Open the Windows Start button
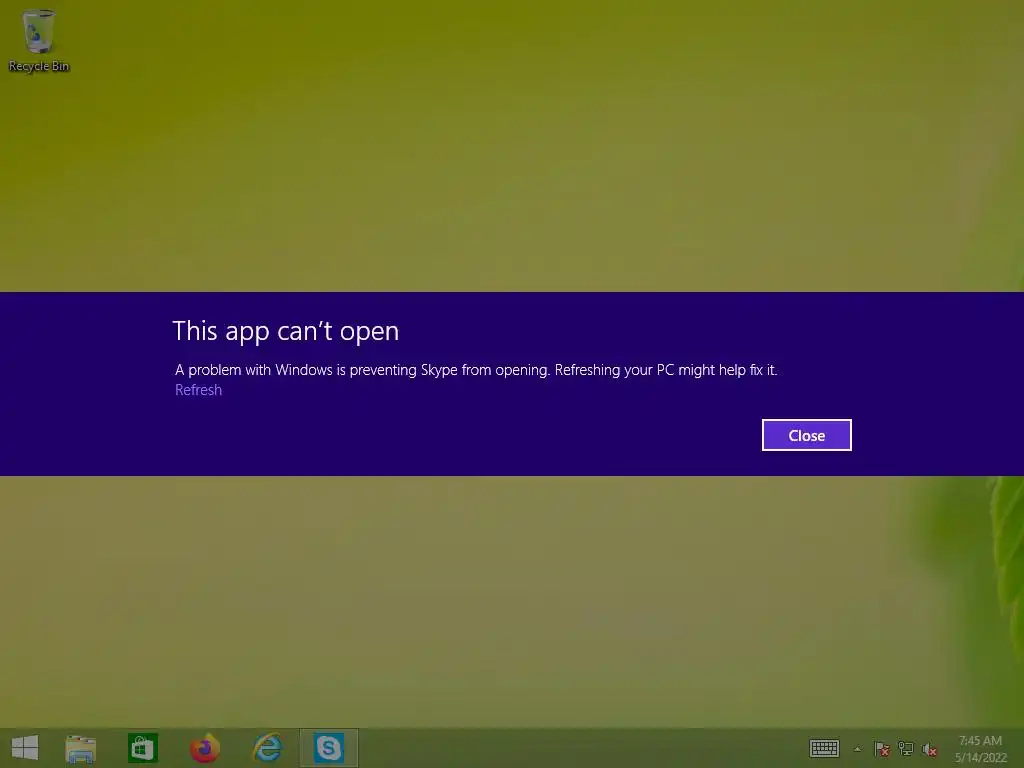Screen dimensions: 1024x768 pos(25,748)
